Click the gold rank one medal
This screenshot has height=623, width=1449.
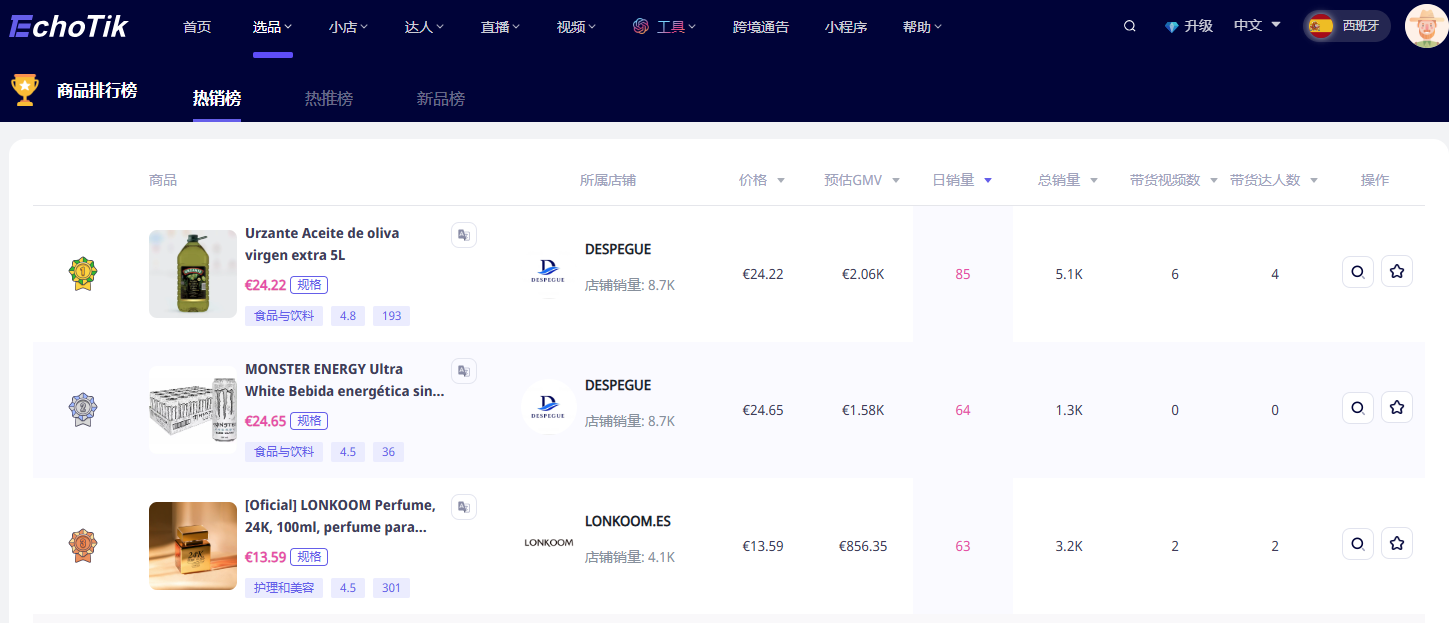tap(82, 274)
